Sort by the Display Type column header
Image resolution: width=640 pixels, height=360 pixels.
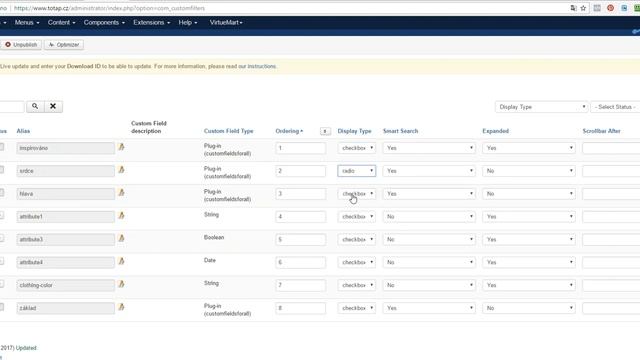tap(354, 131)
